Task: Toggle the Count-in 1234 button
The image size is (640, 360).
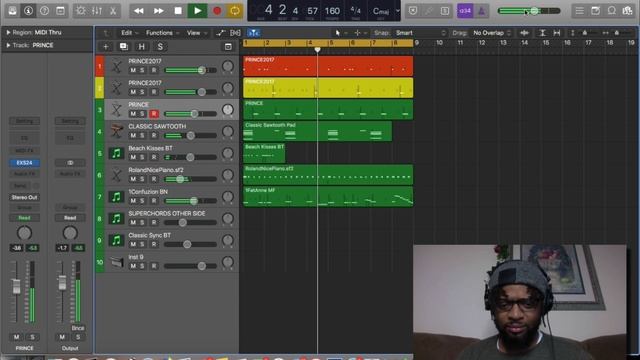Action: click(x=465, y=11)
